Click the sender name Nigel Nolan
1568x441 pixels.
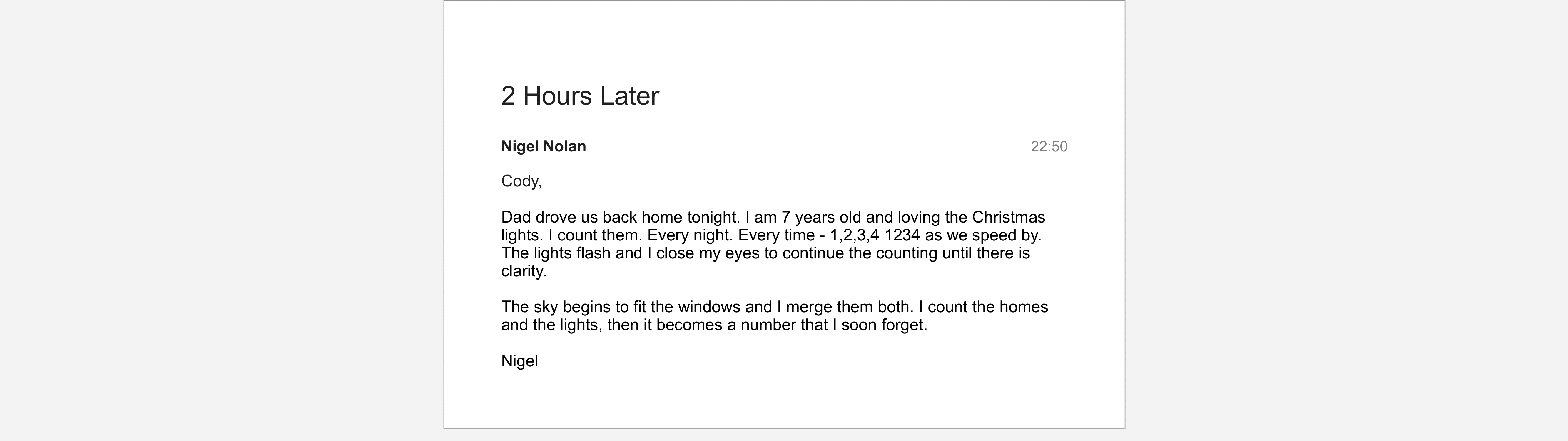pyautogui.click(x=543, y=147)
